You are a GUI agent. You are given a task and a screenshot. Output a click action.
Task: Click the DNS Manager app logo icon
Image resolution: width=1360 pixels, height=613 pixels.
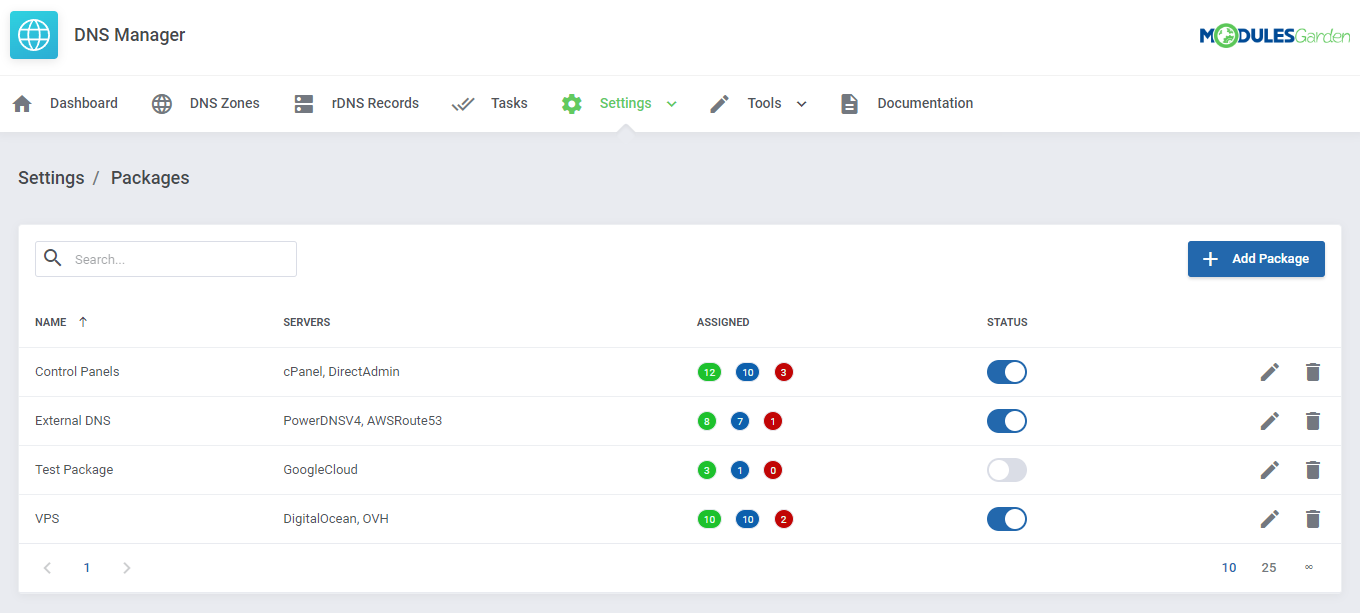[33, 34]
